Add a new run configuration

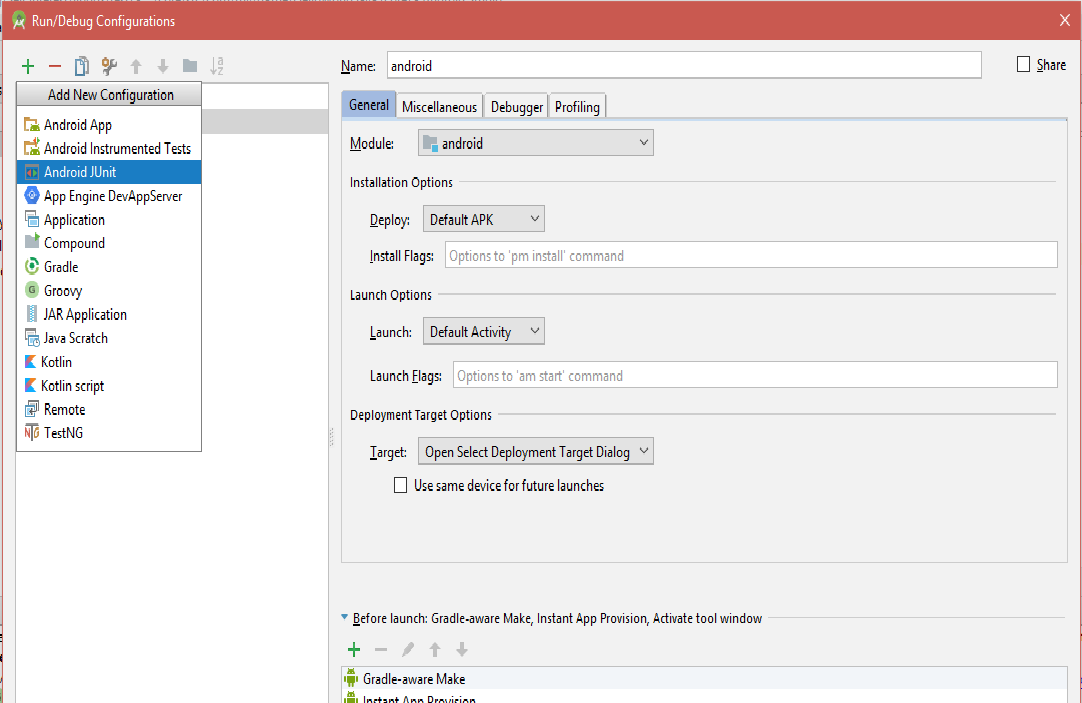click(27, 66)
